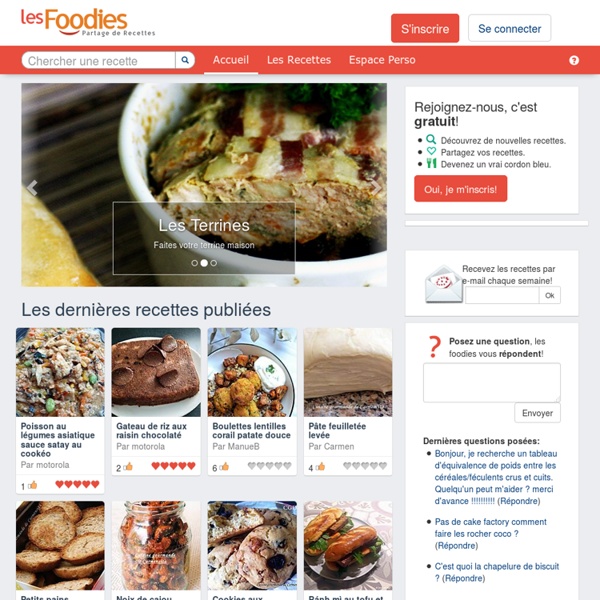Select the first carousel dot indicator
The width and height of the screenshot is (600, 600).
coord(194,263)
